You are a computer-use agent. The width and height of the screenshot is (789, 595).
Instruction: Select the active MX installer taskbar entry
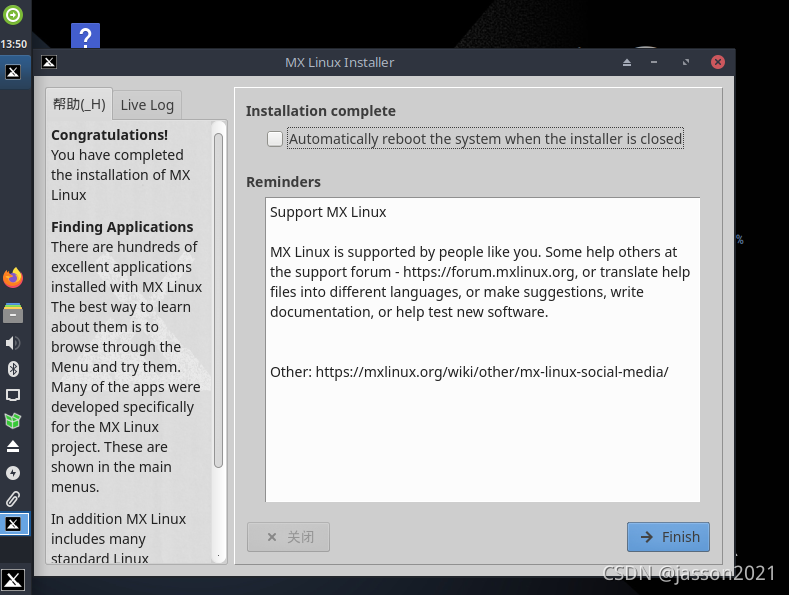tap(14, 524)
